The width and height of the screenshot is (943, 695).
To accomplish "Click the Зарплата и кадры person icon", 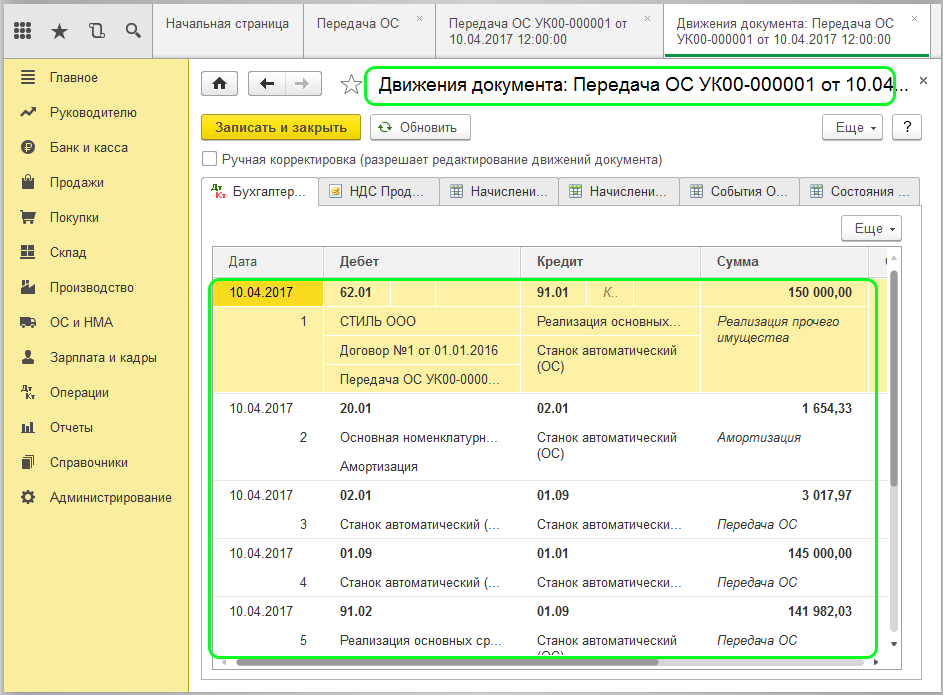I will coord(28,357).
